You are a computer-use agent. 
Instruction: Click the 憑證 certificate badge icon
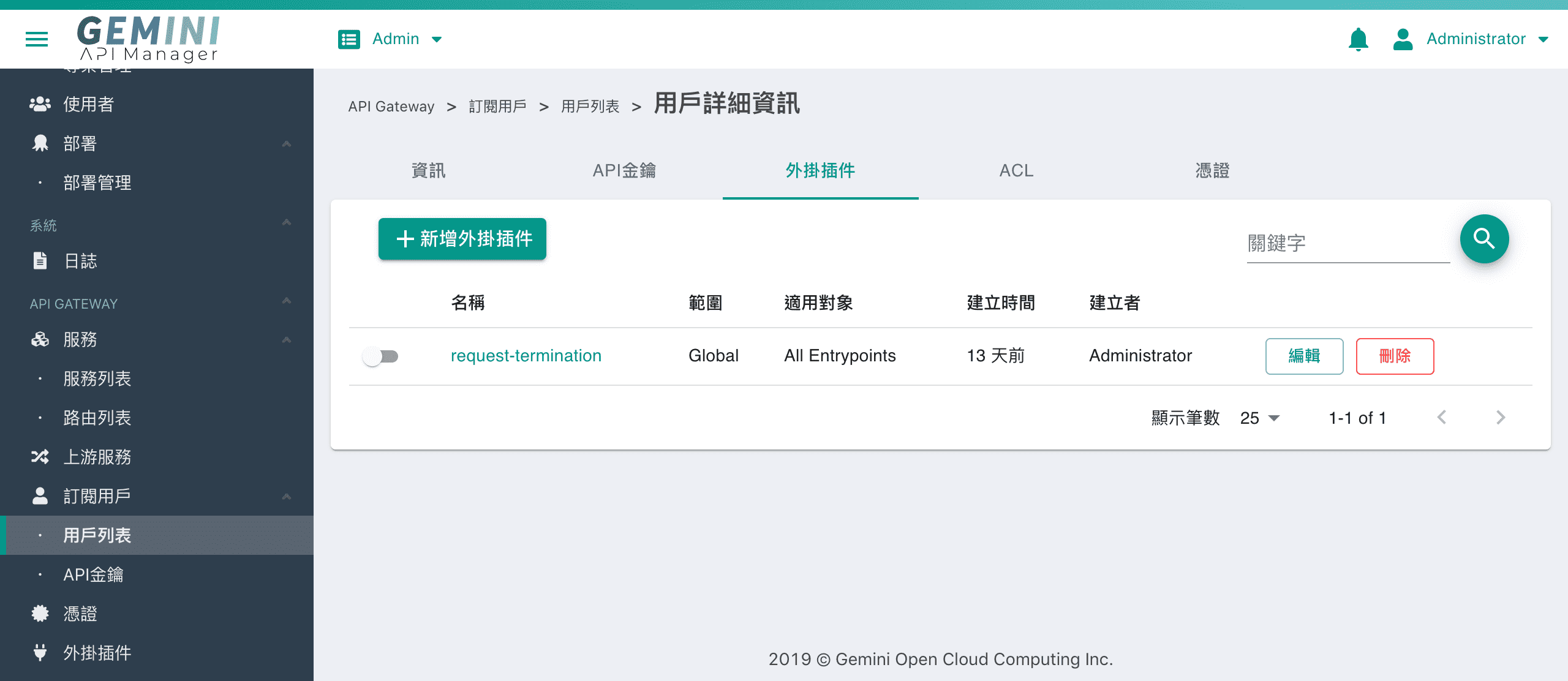(x=40, y=614)
